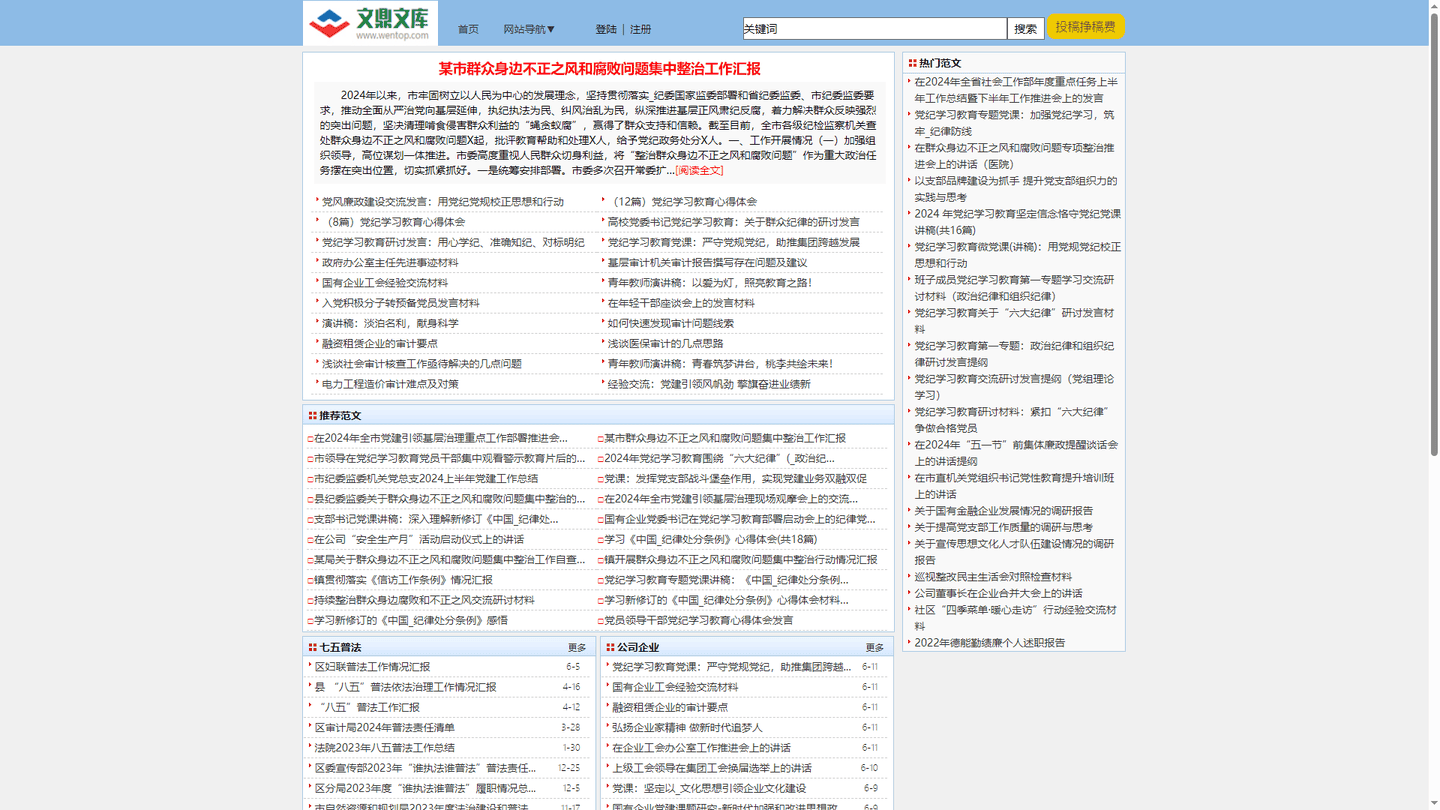Open 法院2023年八五普法工作总结 link
1440x810 pixels.
(384, 748)
